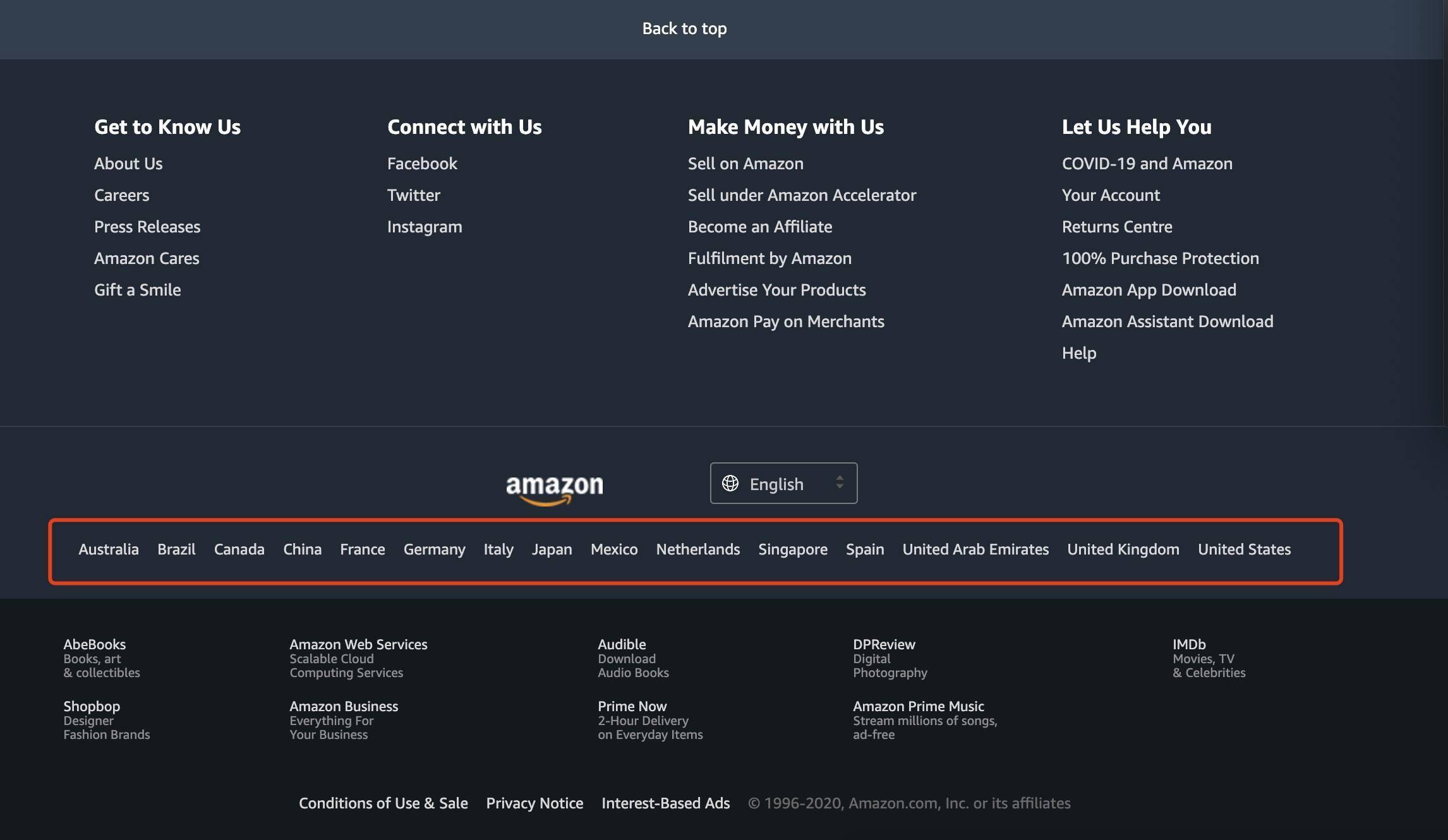This screenshot has width=1448, height=840.
Task: Click Advertise Your Products
Action: [777, 290]
